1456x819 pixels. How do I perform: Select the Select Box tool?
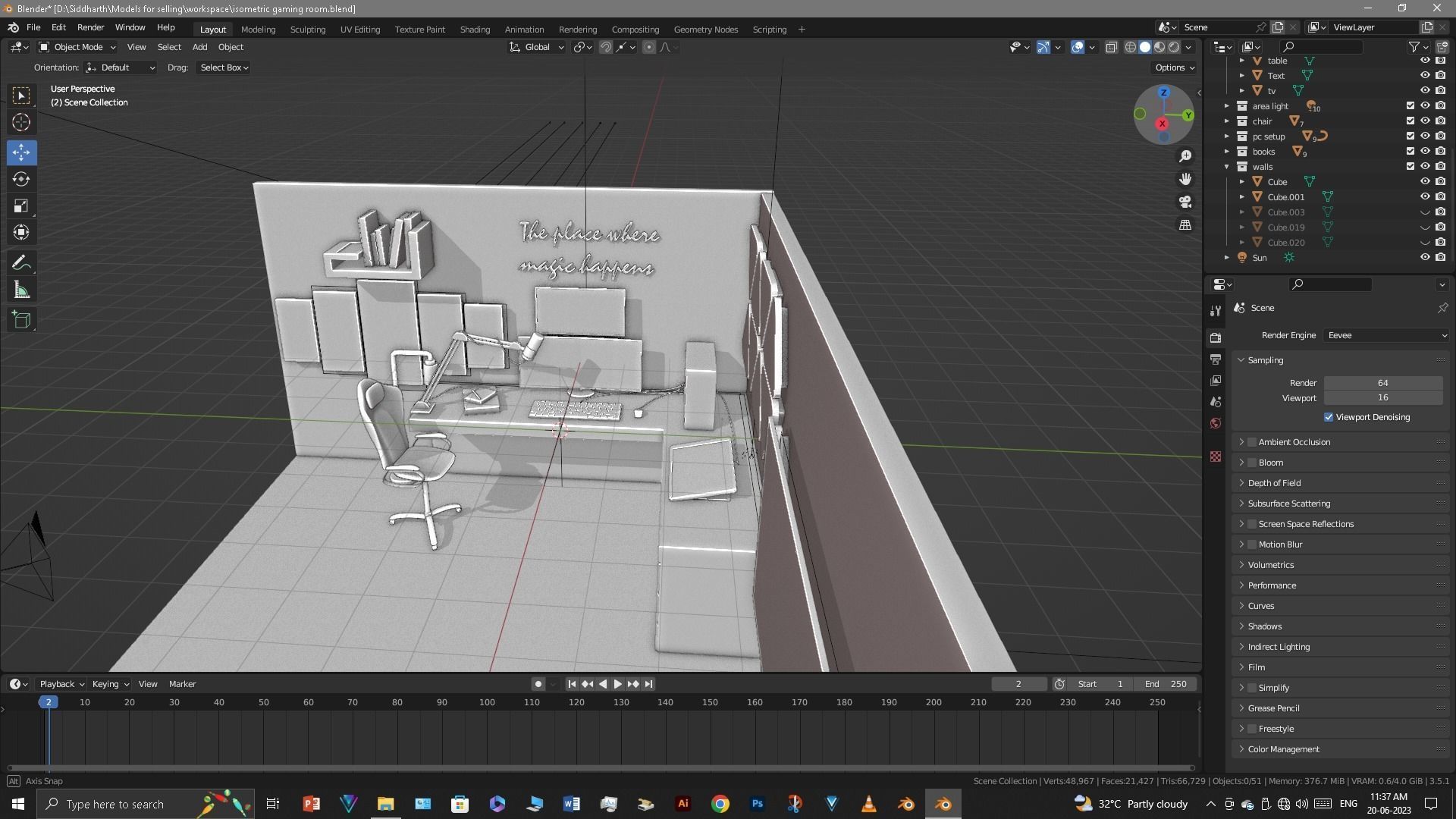21,96
